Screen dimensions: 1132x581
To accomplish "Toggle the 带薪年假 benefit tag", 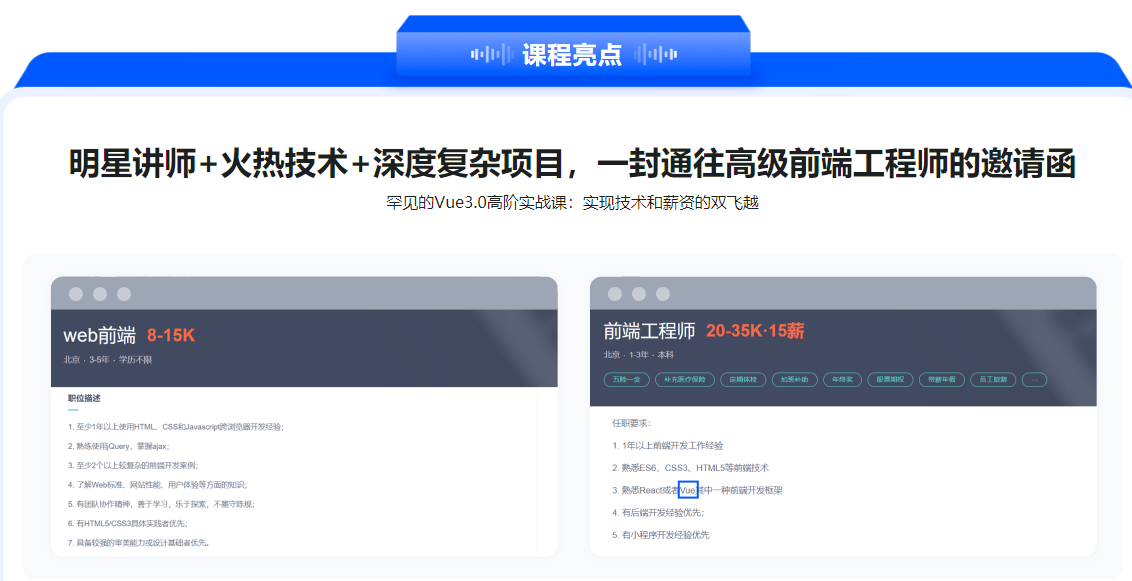I will [942, 379].
